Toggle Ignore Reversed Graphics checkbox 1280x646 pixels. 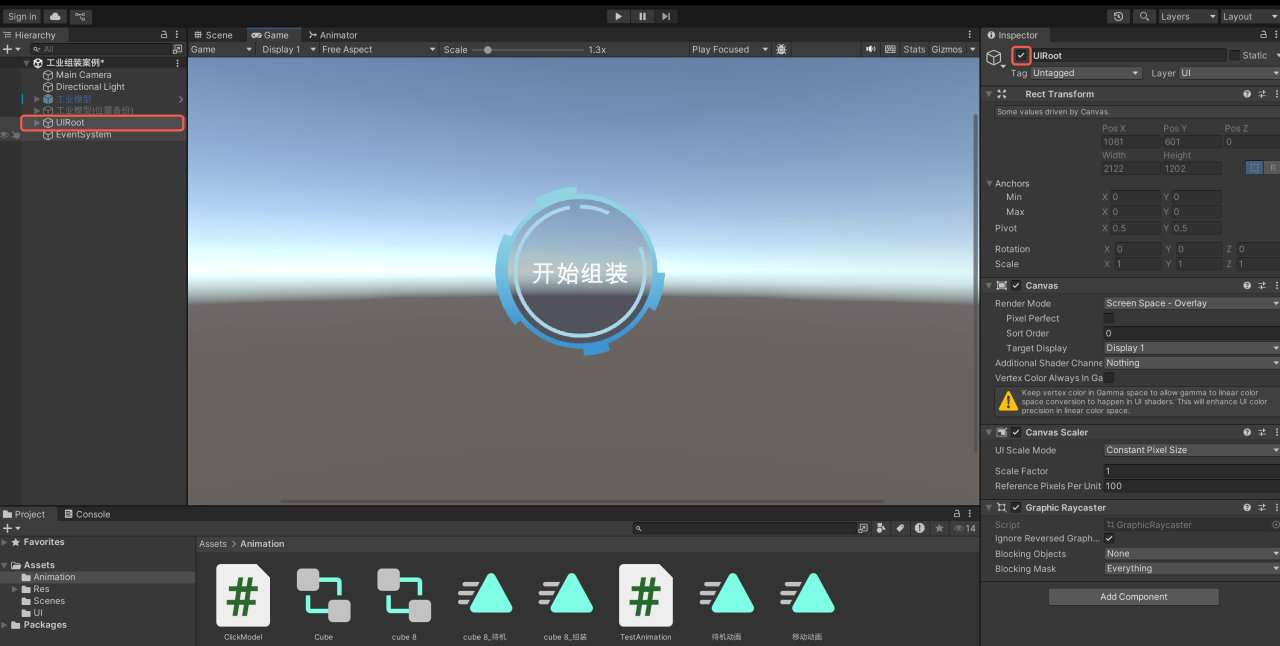click(x=1109, y=538)
